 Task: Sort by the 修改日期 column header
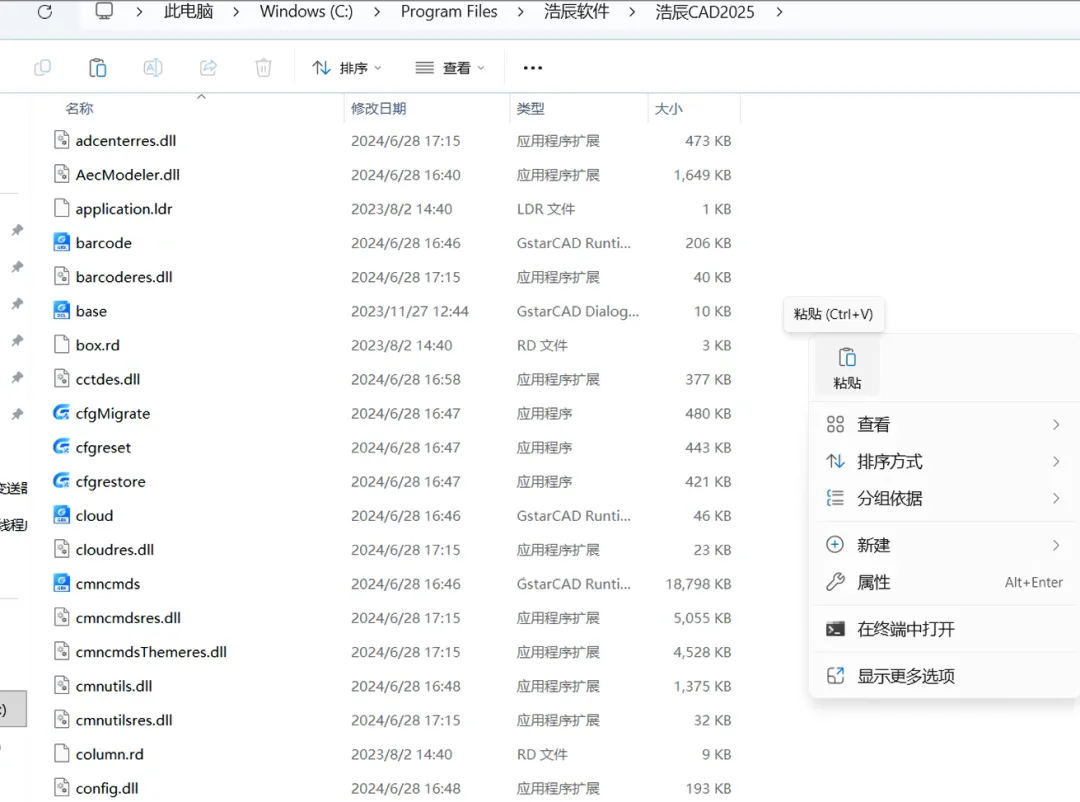tap(378, 108)
